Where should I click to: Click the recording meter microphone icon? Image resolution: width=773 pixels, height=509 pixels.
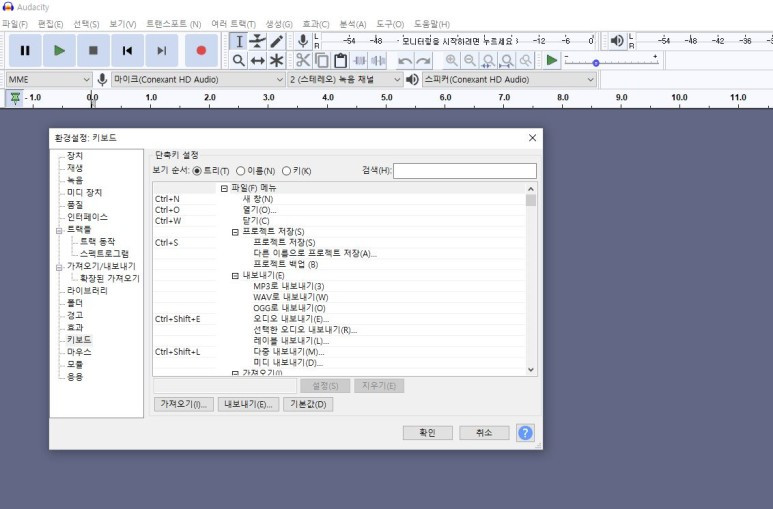[x=303, y=41]
